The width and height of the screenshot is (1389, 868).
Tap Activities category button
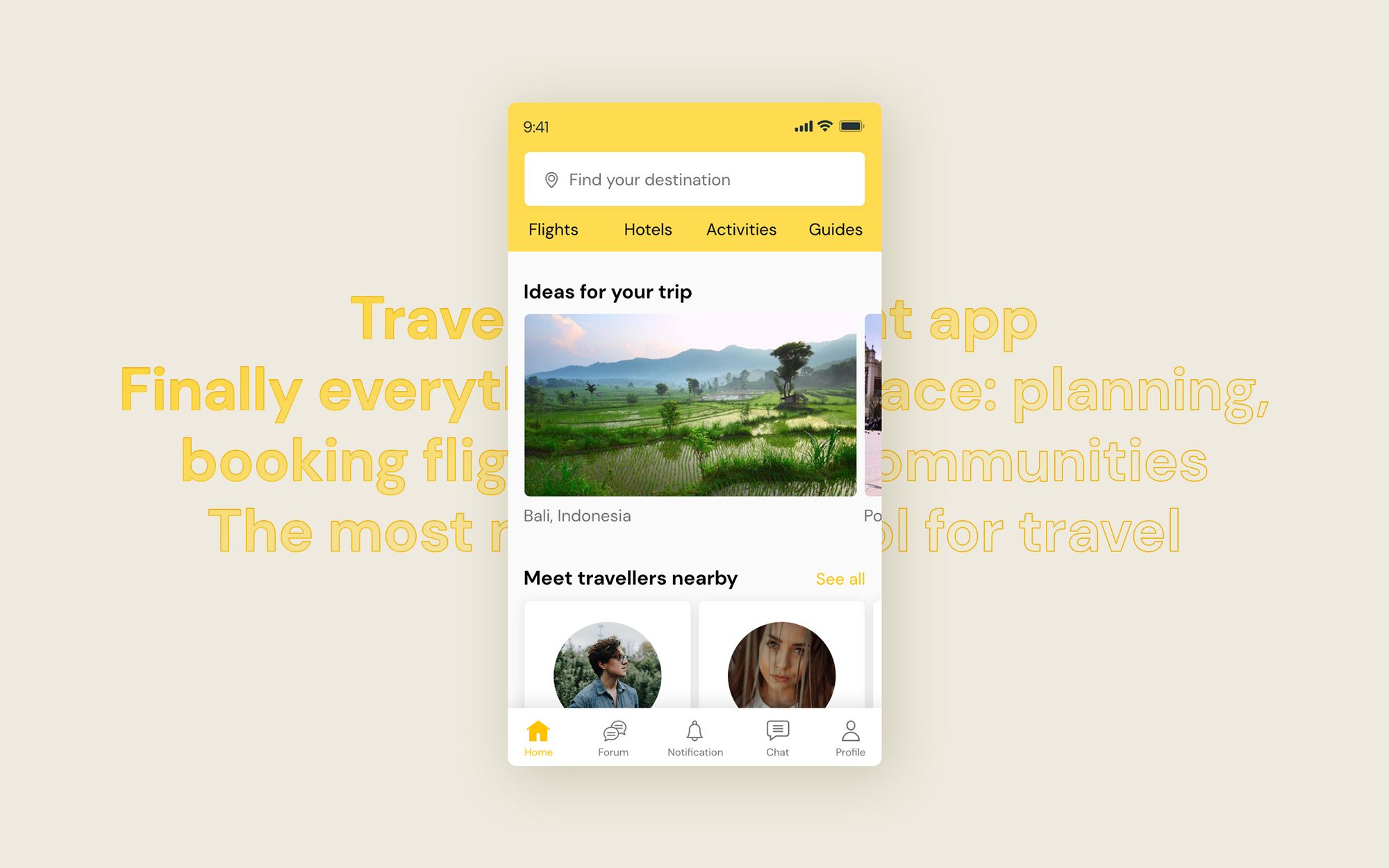tap(740, 228)
